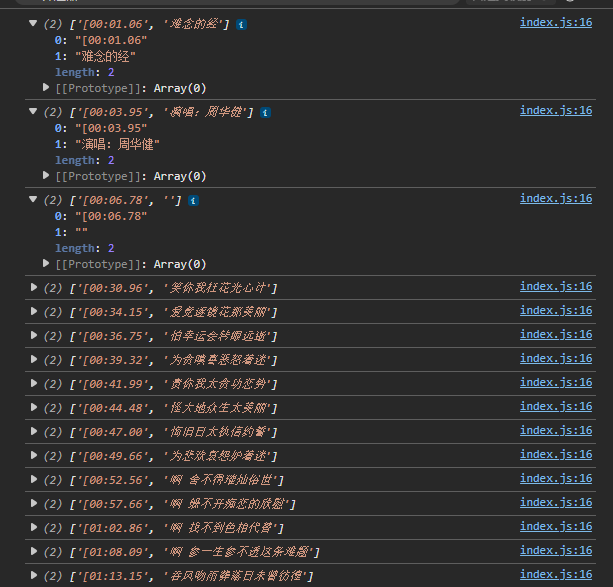Open index.js:16 link for the 00:30.96 log
Viewport: 613px width, 587px height.
(x=556, y=287)
